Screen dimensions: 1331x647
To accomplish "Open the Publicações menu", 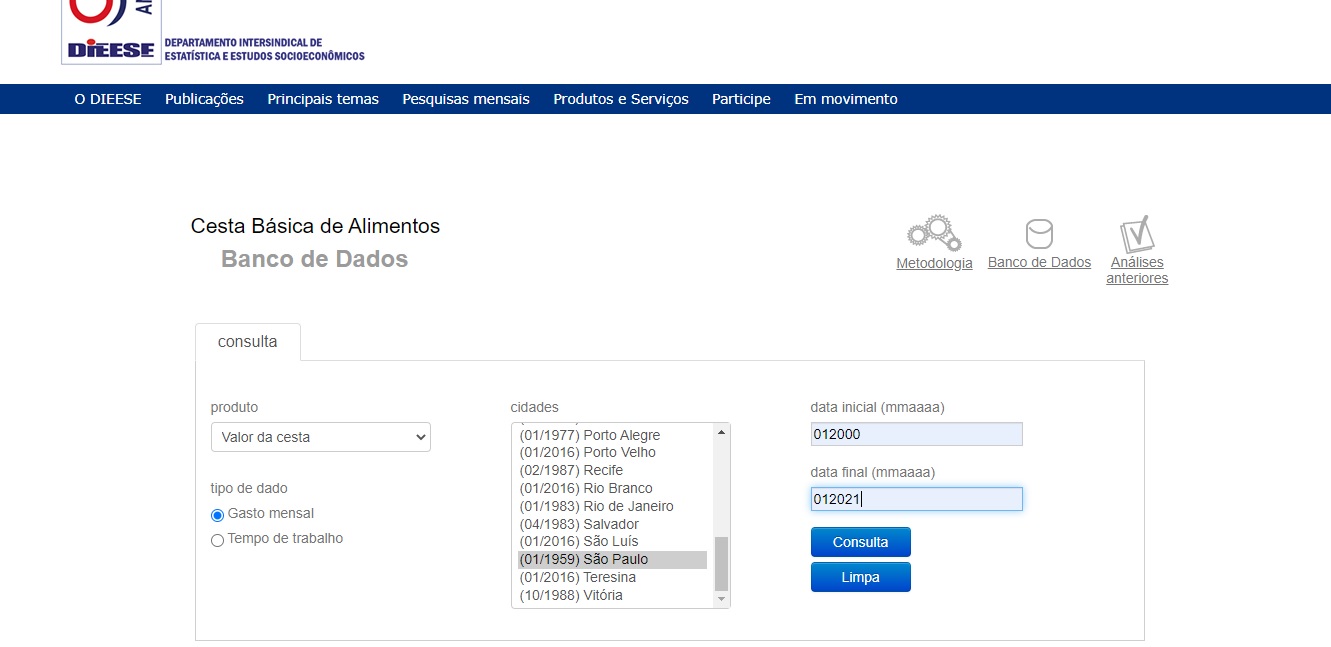I will (204, 99).
